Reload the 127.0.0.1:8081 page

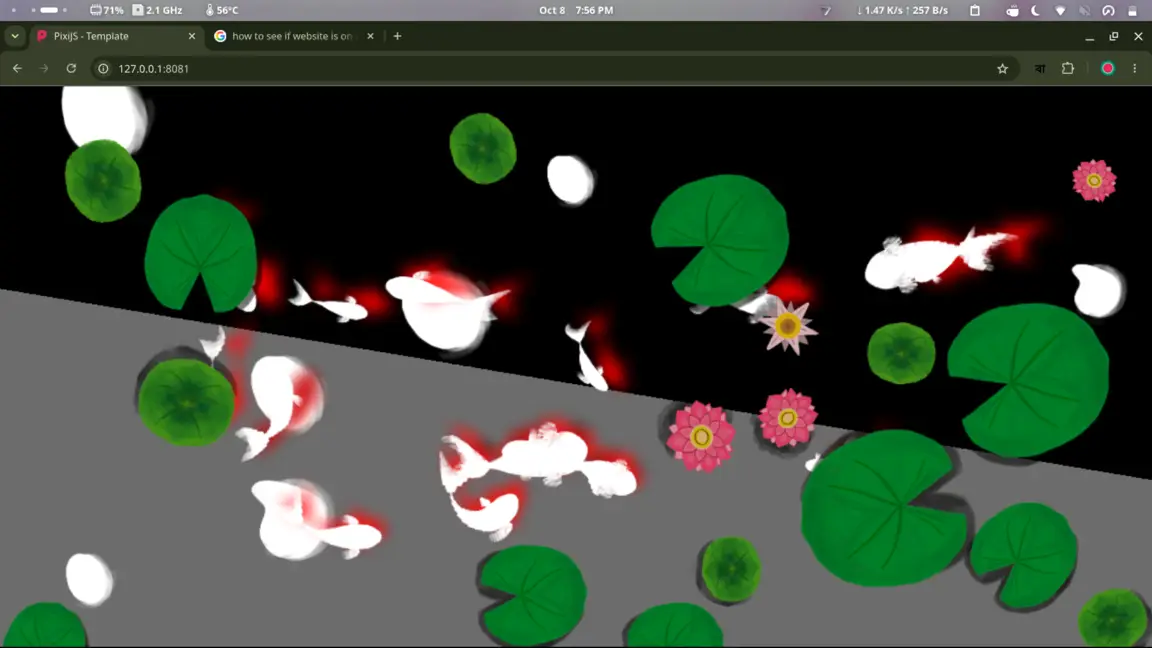tap(71, 68)
